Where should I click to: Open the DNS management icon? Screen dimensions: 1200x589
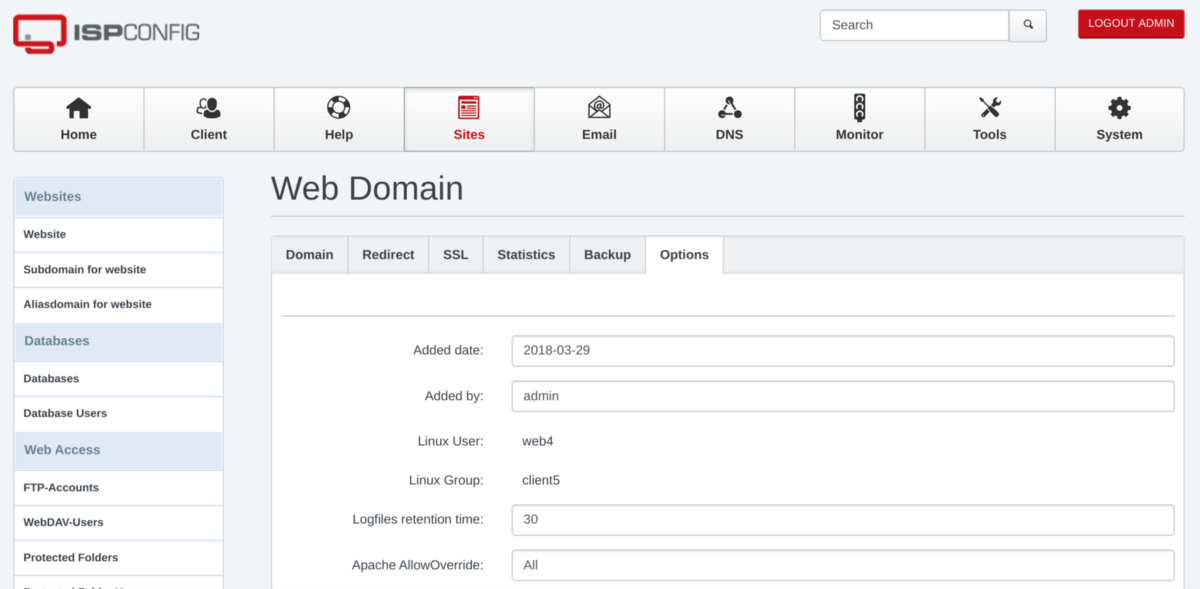click(x=729, y=110)
